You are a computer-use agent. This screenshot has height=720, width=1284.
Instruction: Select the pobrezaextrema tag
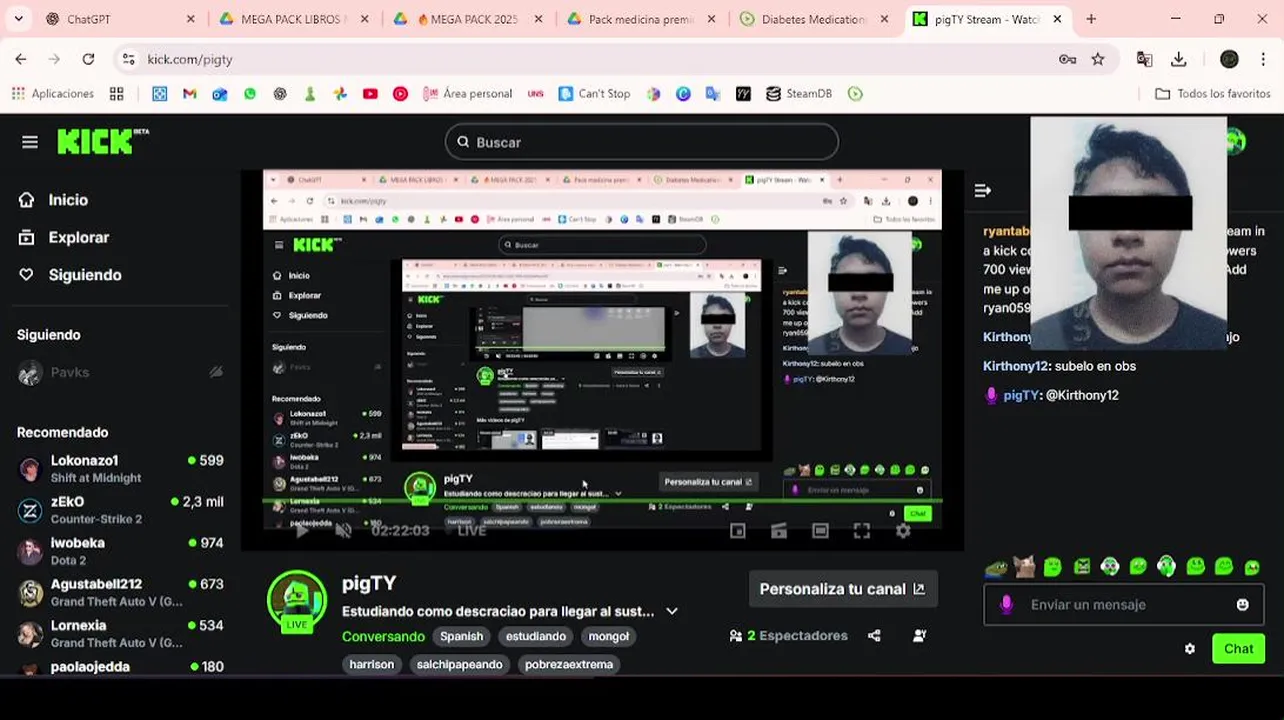click(569, 664)
